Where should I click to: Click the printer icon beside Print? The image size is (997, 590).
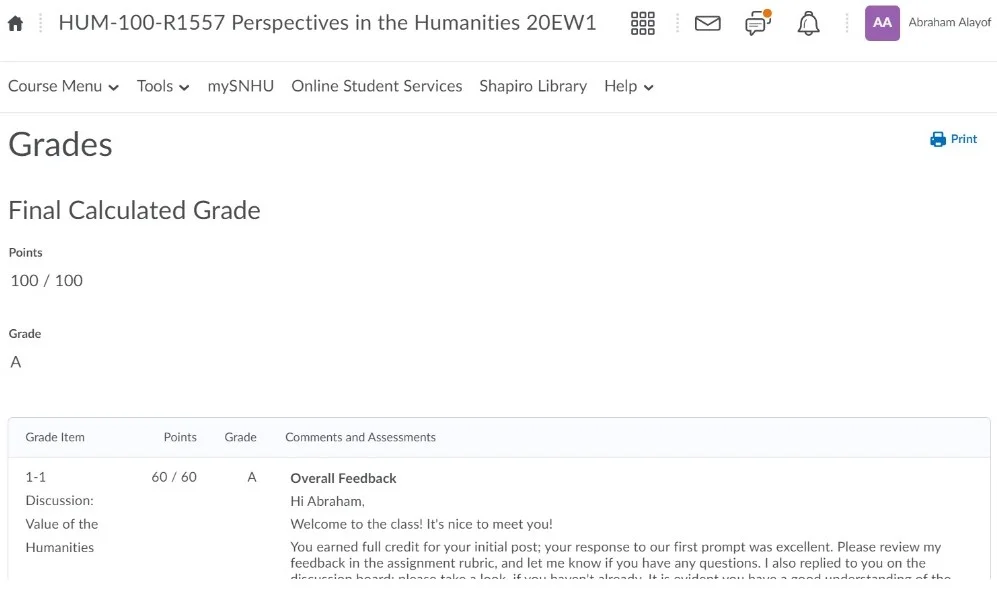click(938, 139)
